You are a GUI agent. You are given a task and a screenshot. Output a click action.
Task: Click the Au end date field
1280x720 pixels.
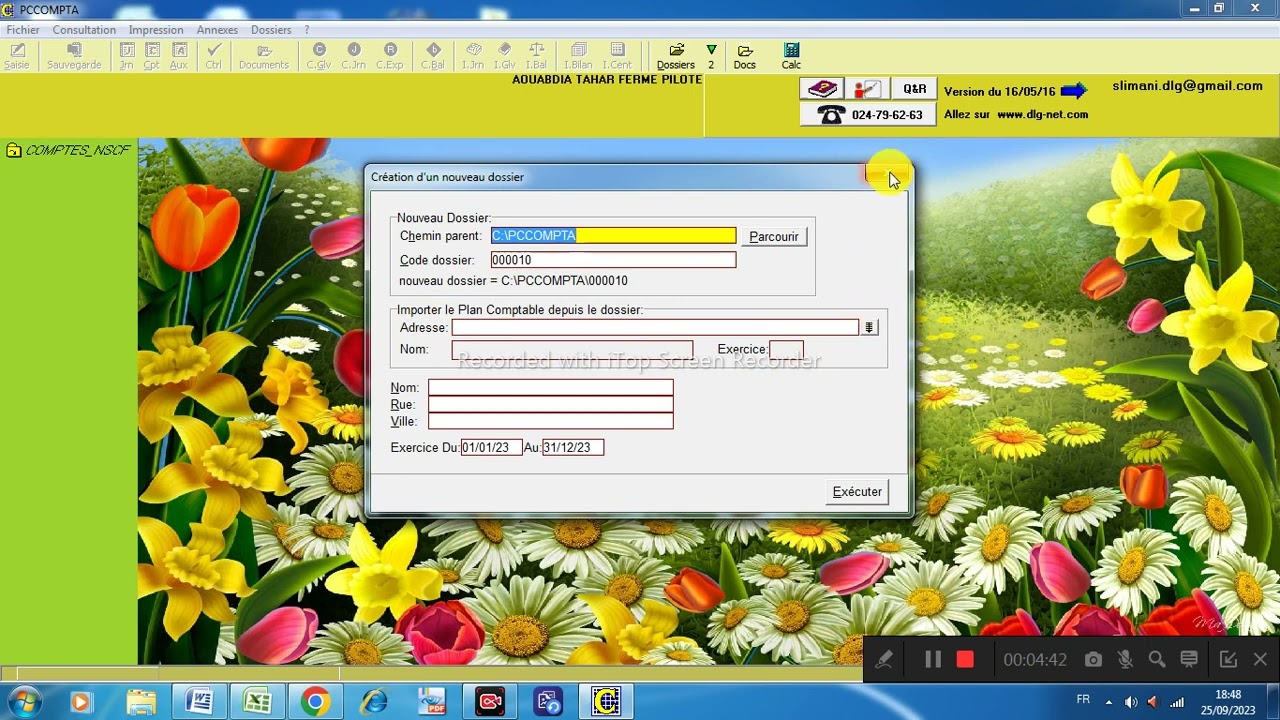pos(573,448)
